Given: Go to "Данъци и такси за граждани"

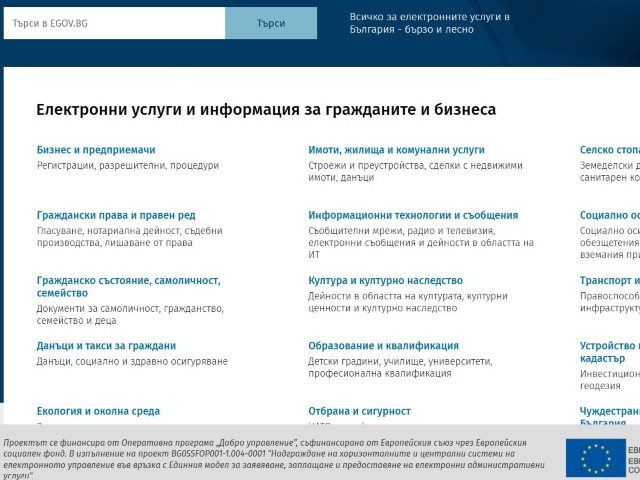Looking at the screenshot, I should (106, 346).
